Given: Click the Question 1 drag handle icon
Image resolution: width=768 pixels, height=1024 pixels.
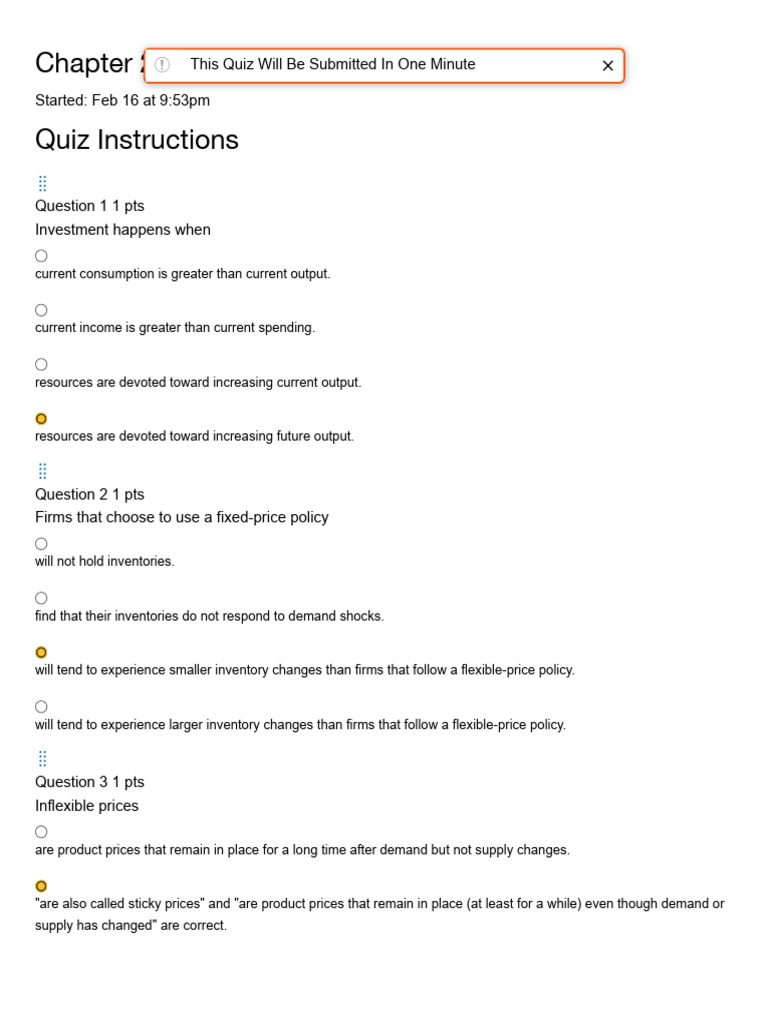Looking at the screenshot, I should (x=42, y=183).
